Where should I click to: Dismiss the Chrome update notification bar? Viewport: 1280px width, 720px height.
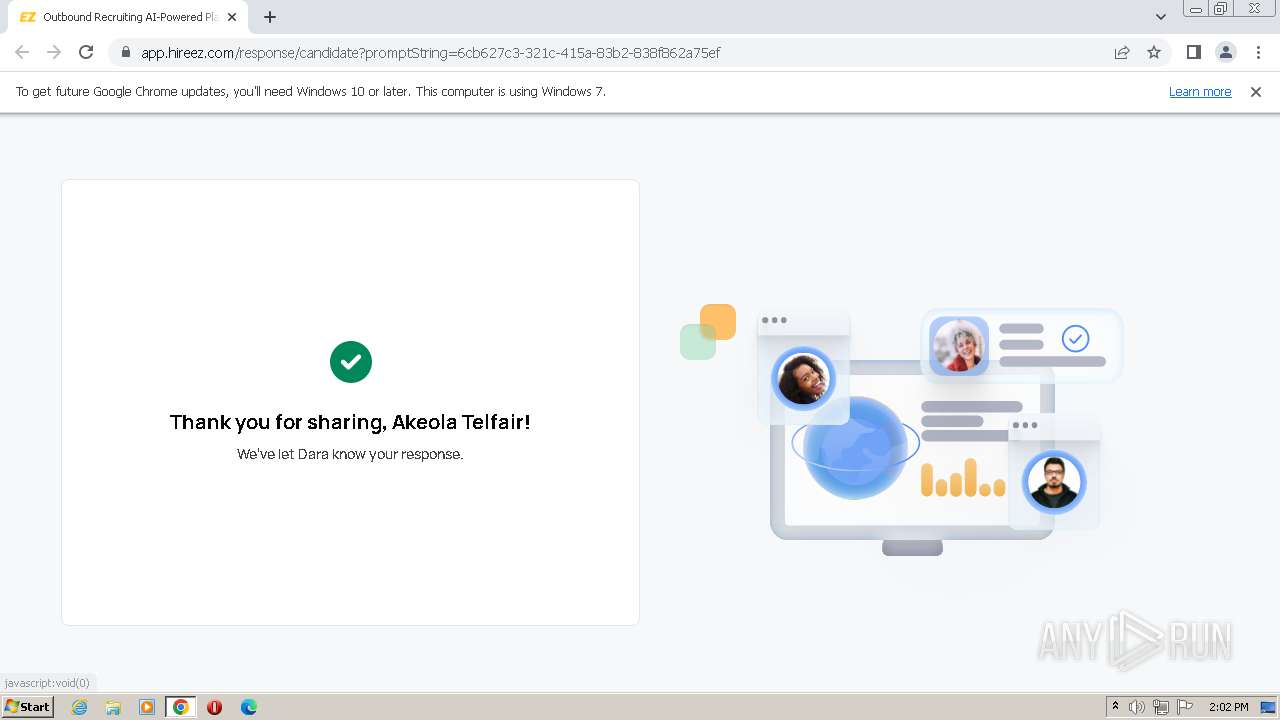[x=1256, y=91]
